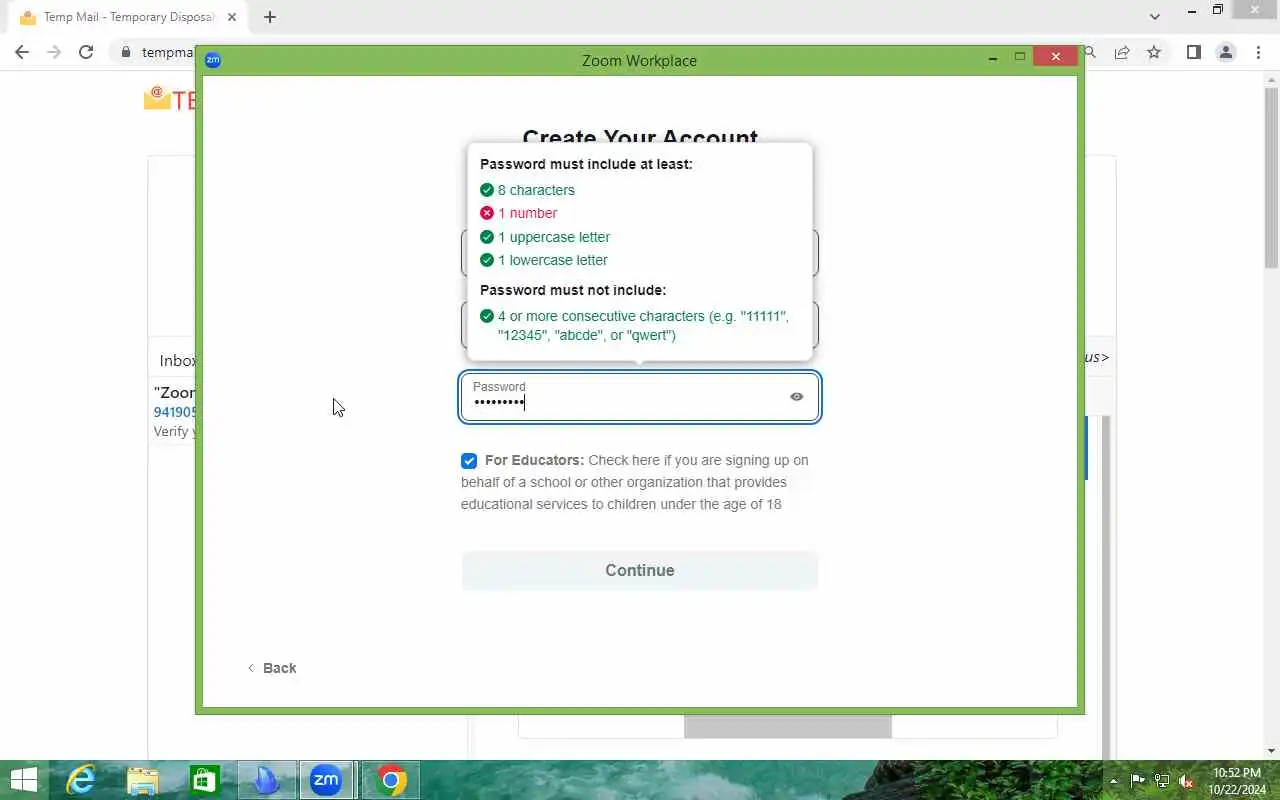The height and width of the screenshot is (800, 1280).
Task: Select the Temp Mail browser tab
Action: [x=128, y=17]
